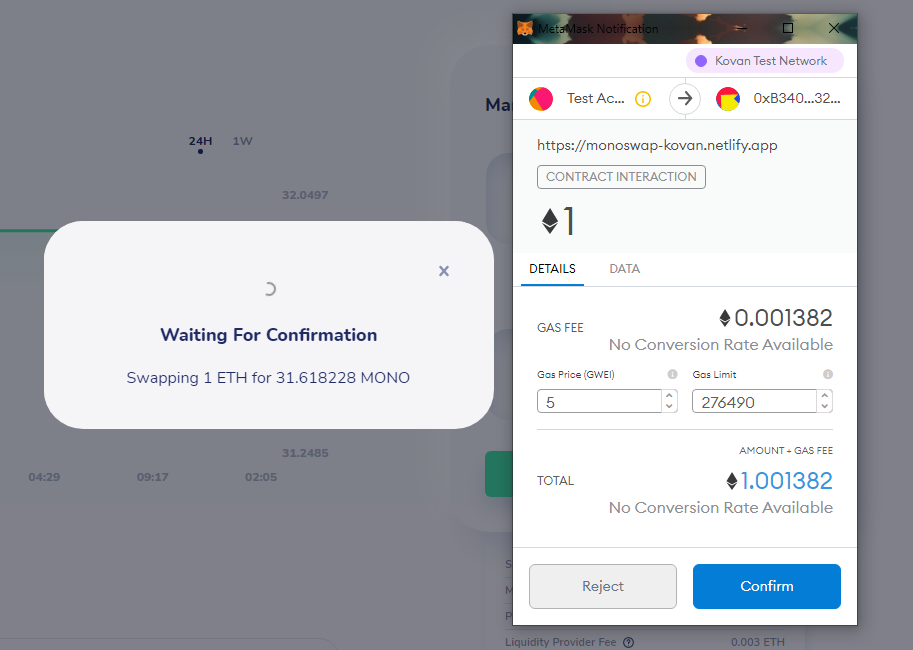Click the Liquidity Provider Fee help icon
The width and height of the screenshot is (913, 650).
(x=628, y=642)
